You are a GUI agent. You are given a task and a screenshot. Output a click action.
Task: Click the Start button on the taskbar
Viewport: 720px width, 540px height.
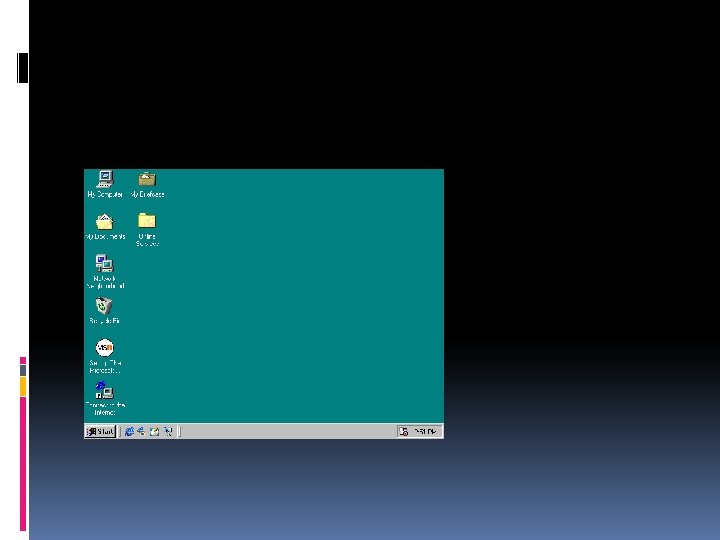pyautogui.click(x=100, y=431)
